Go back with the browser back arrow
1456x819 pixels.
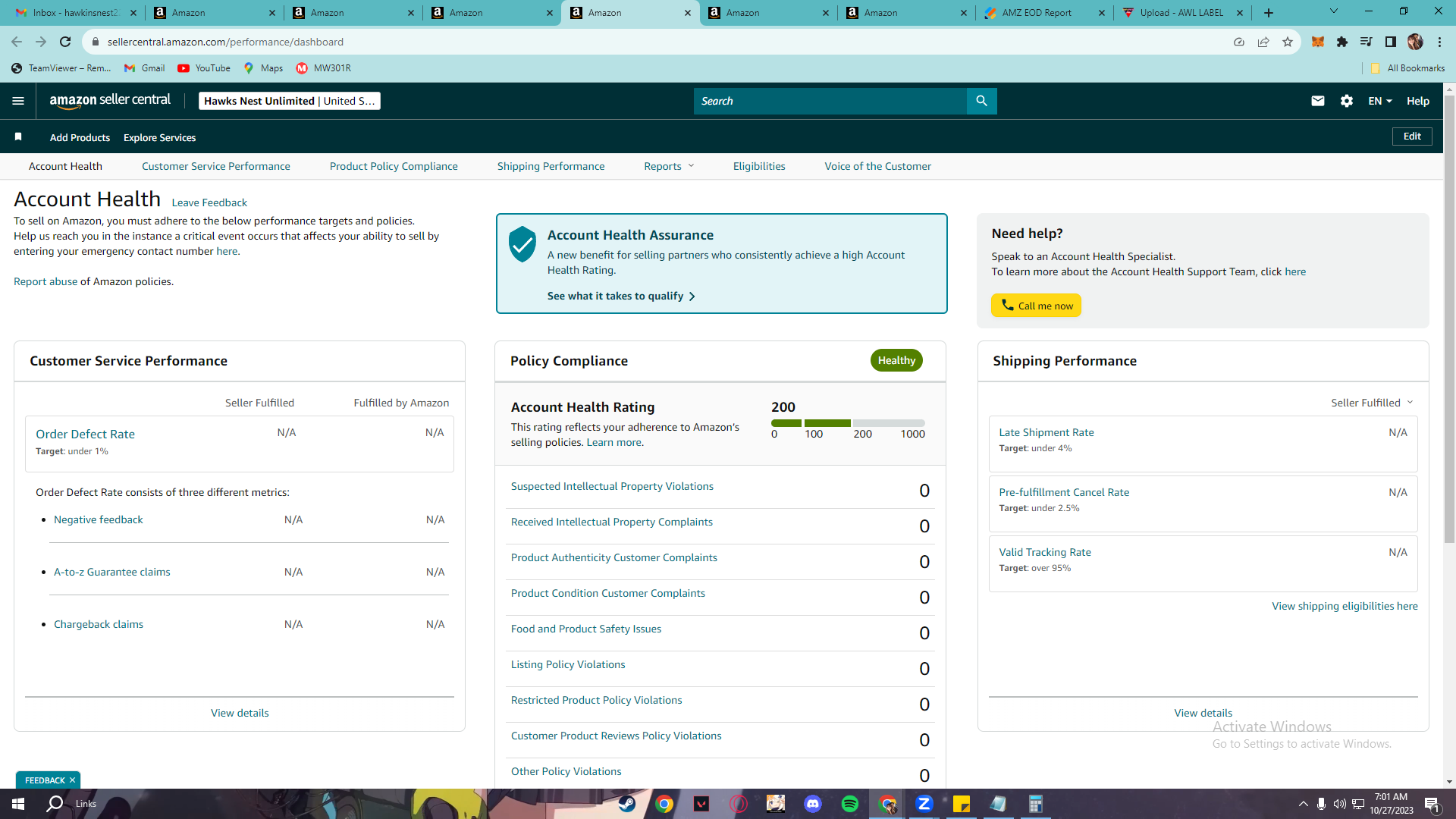pyautogui.click(x=17, y=42)
